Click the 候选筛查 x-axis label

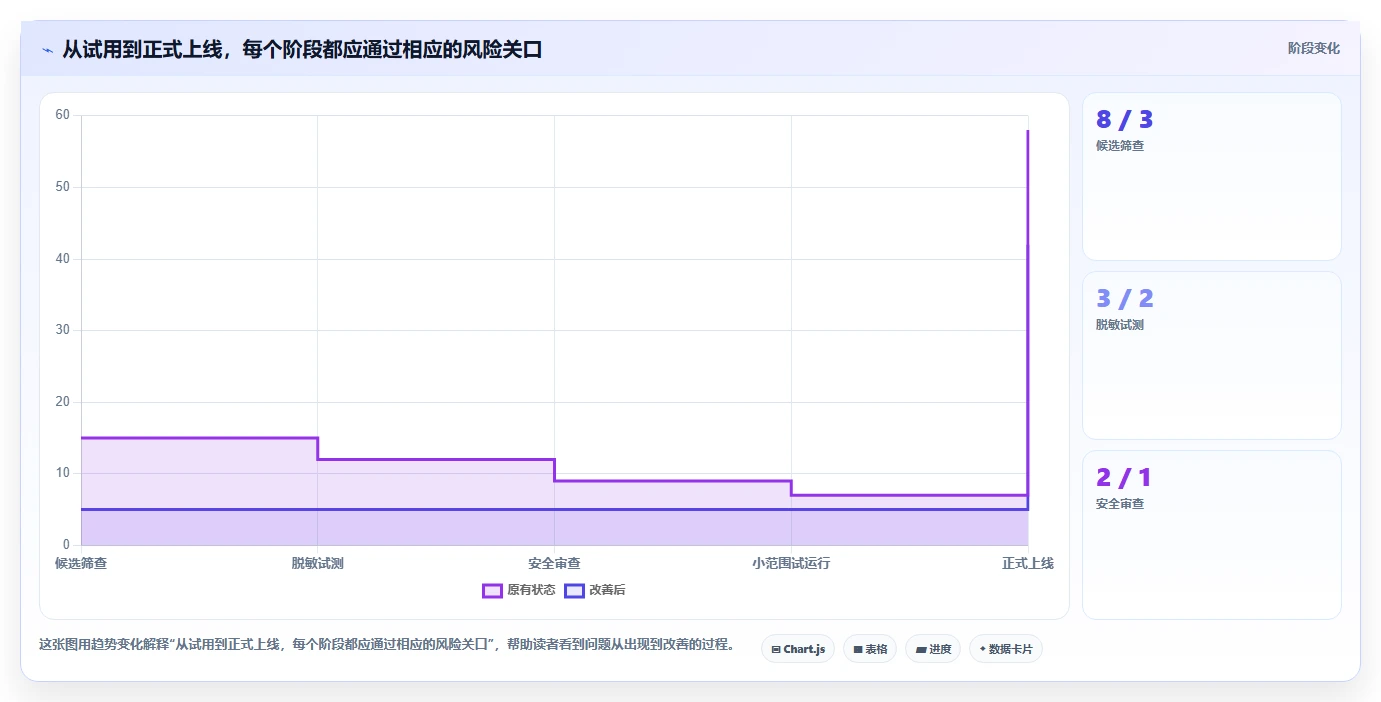coord(81,563)
